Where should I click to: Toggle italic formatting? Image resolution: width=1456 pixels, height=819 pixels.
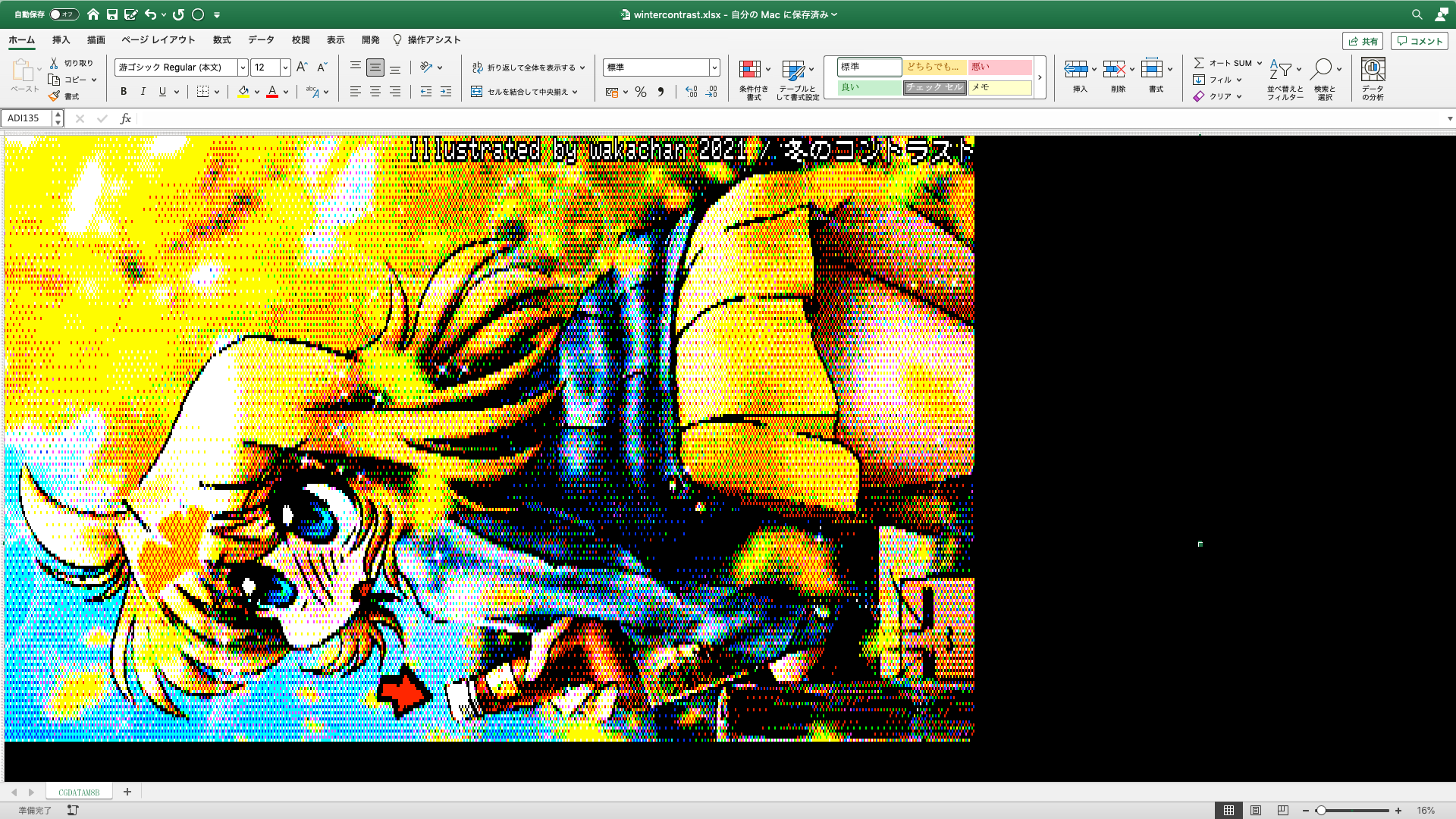click(x=143, y=92)
